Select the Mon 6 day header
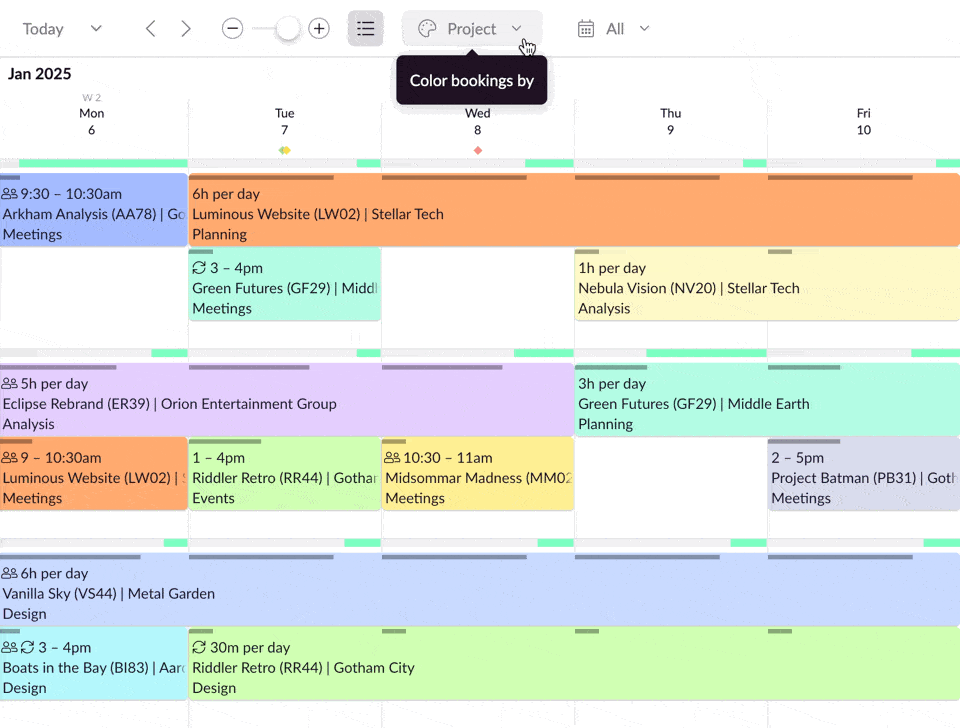 (91, 121)
